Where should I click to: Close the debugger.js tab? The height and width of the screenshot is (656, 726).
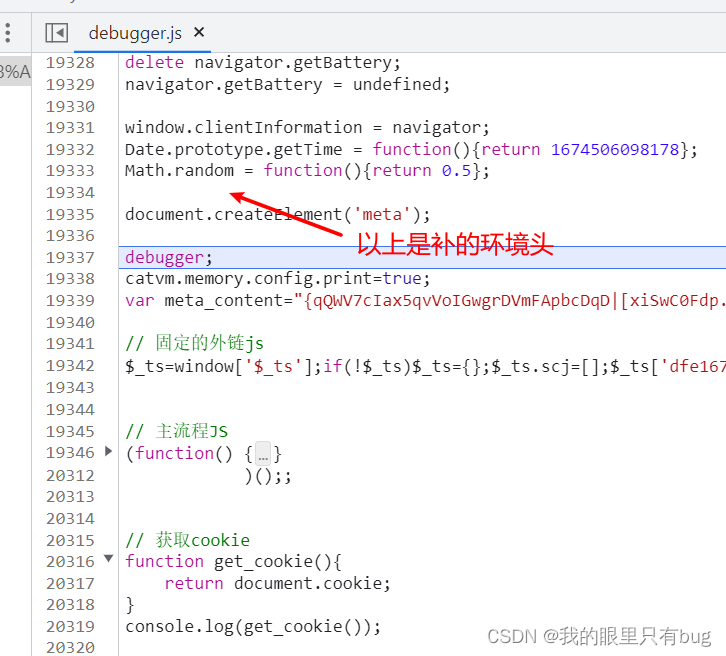click(199, 32)
